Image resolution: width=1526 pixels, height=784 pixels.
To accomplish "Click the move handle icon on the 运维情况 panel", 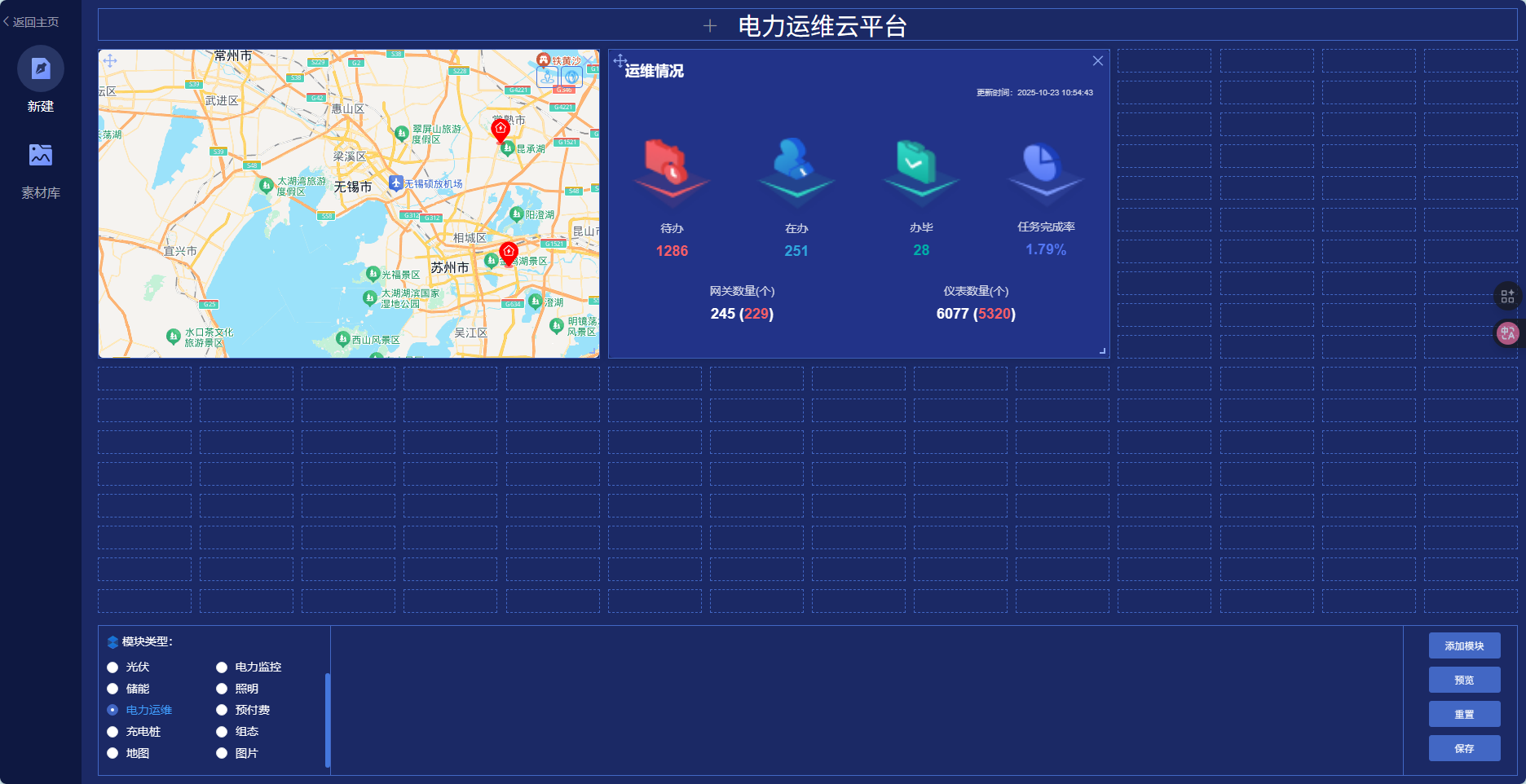I will [x=620, y=60].
